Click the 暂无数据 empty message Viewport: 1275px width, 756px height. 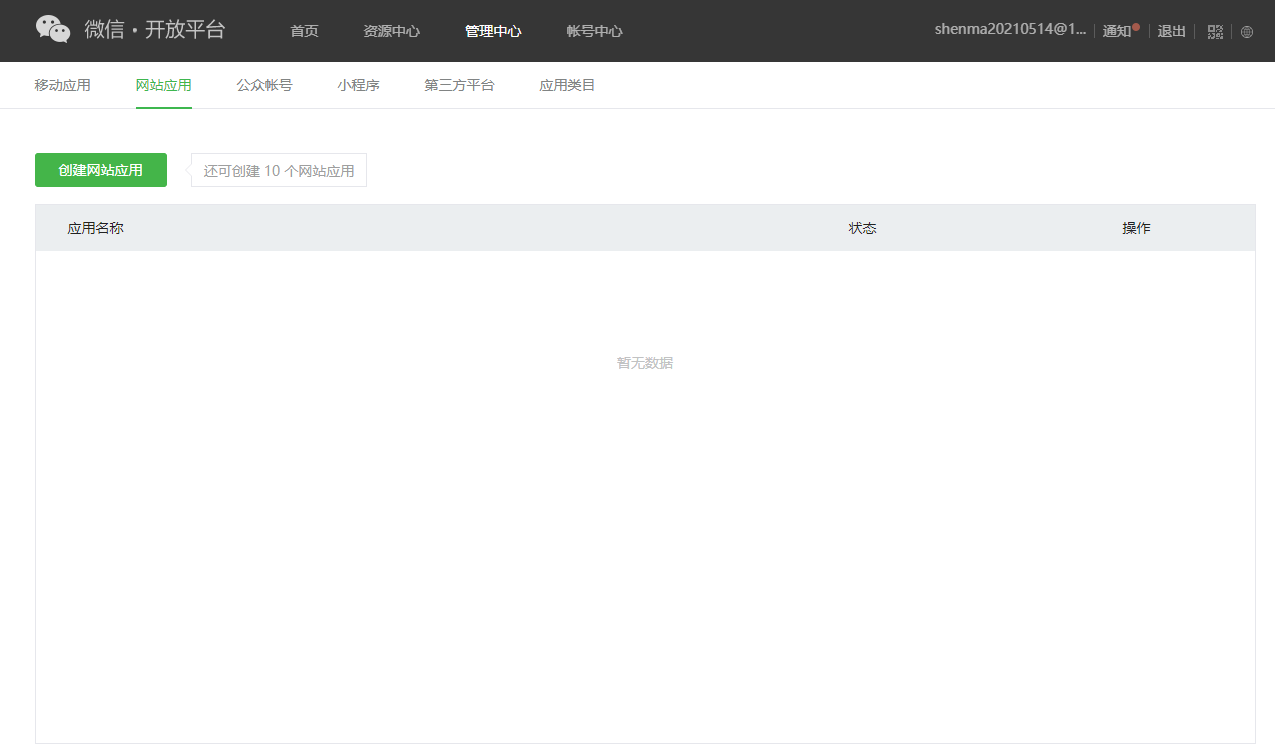click(645, 363)
